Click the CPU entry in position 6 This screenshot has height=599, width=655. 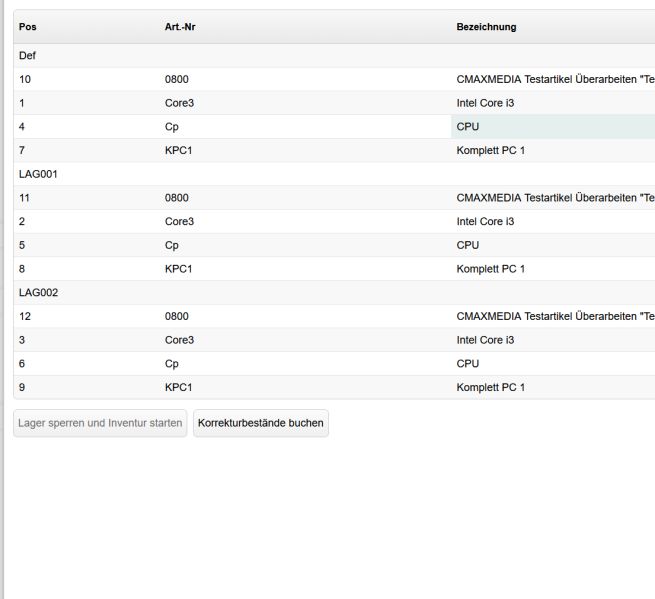click(x=467, y=364)
